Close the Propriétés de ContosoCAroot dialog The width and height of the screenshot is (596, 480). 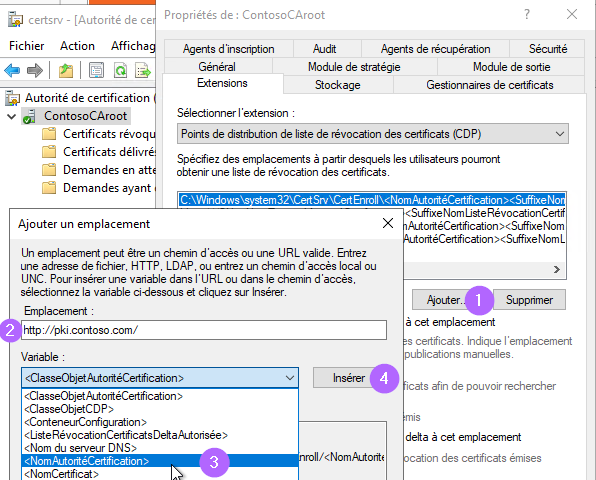(x=572, y=14)
